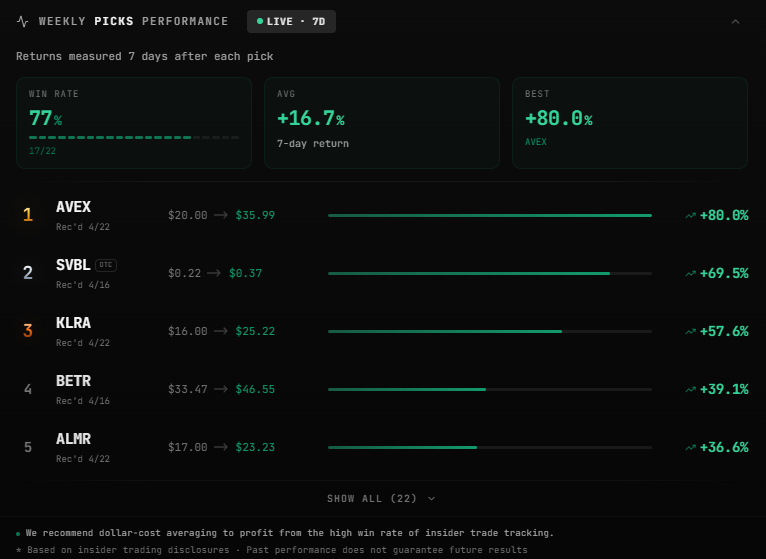This screenshot has height=559, width=766.
Task: Click the $35.99 current price
Action: (255, 215)
